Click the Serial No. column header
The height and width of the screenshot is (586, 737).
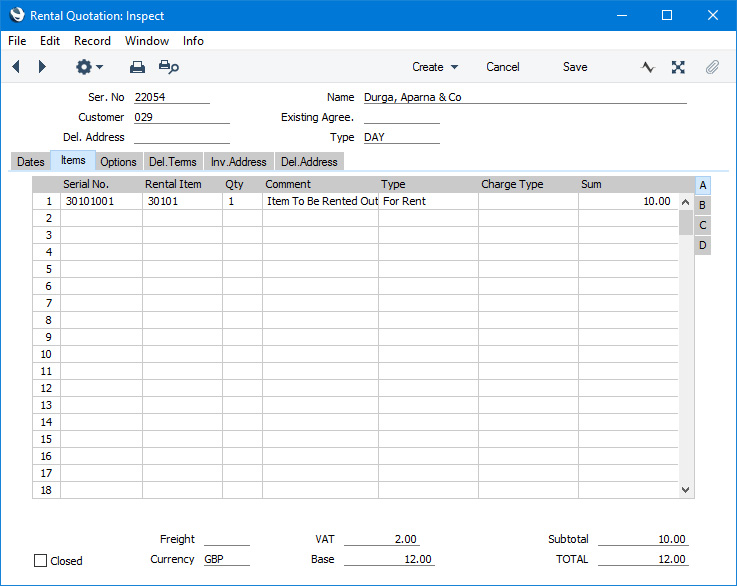click(86, 184)
